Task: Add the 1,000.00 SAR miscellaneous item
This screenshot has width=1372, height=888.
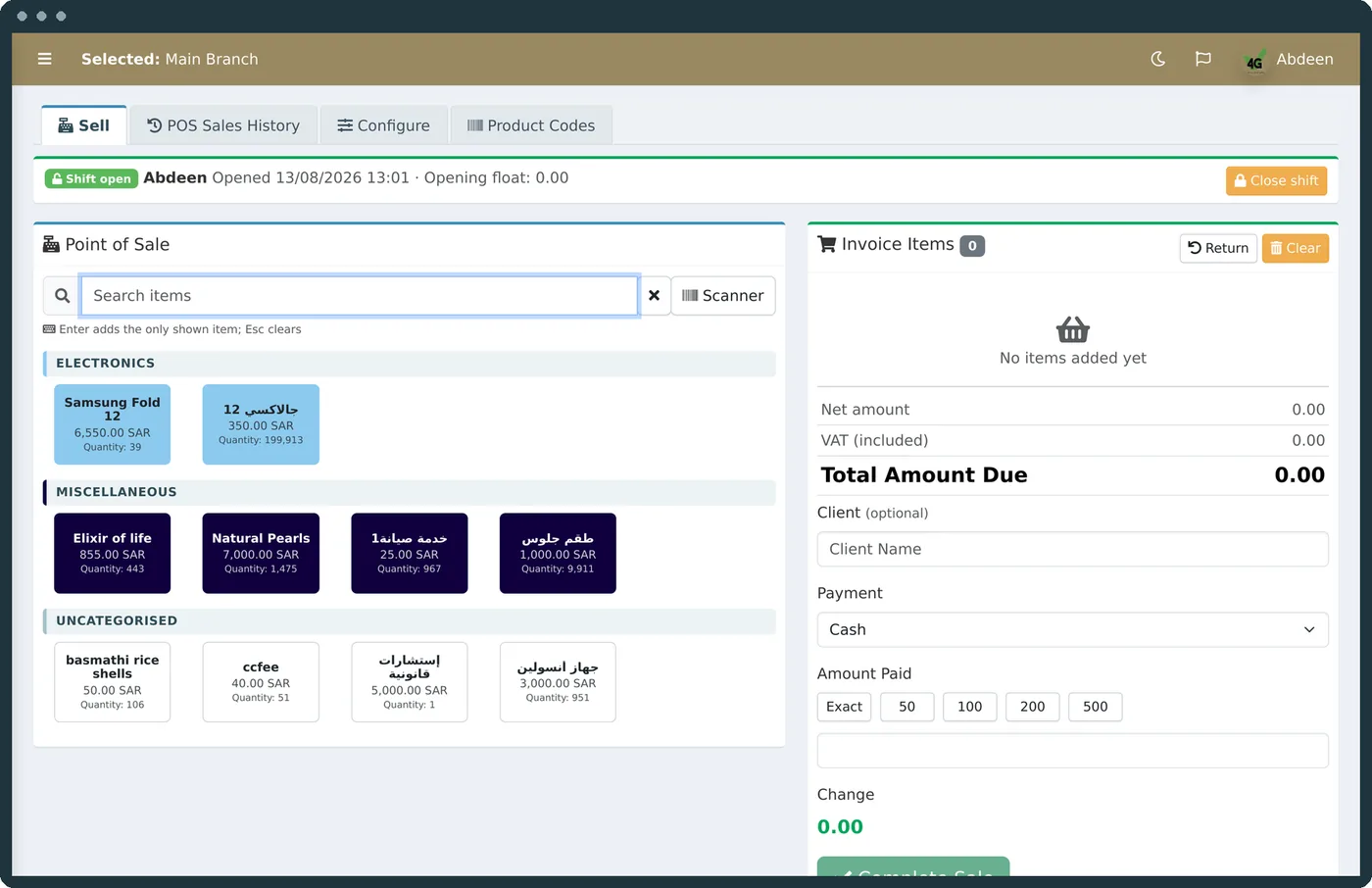Action: pos(558,553)
